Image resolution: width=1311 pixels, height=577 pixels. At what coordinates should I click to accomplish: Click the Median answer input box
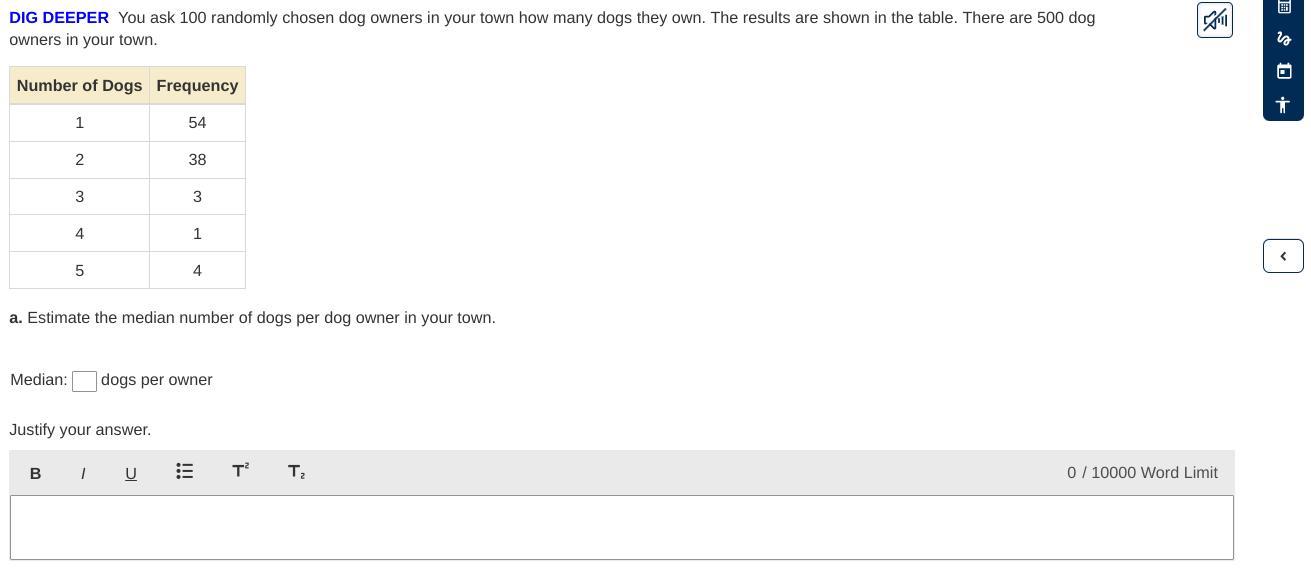(84, 381)
